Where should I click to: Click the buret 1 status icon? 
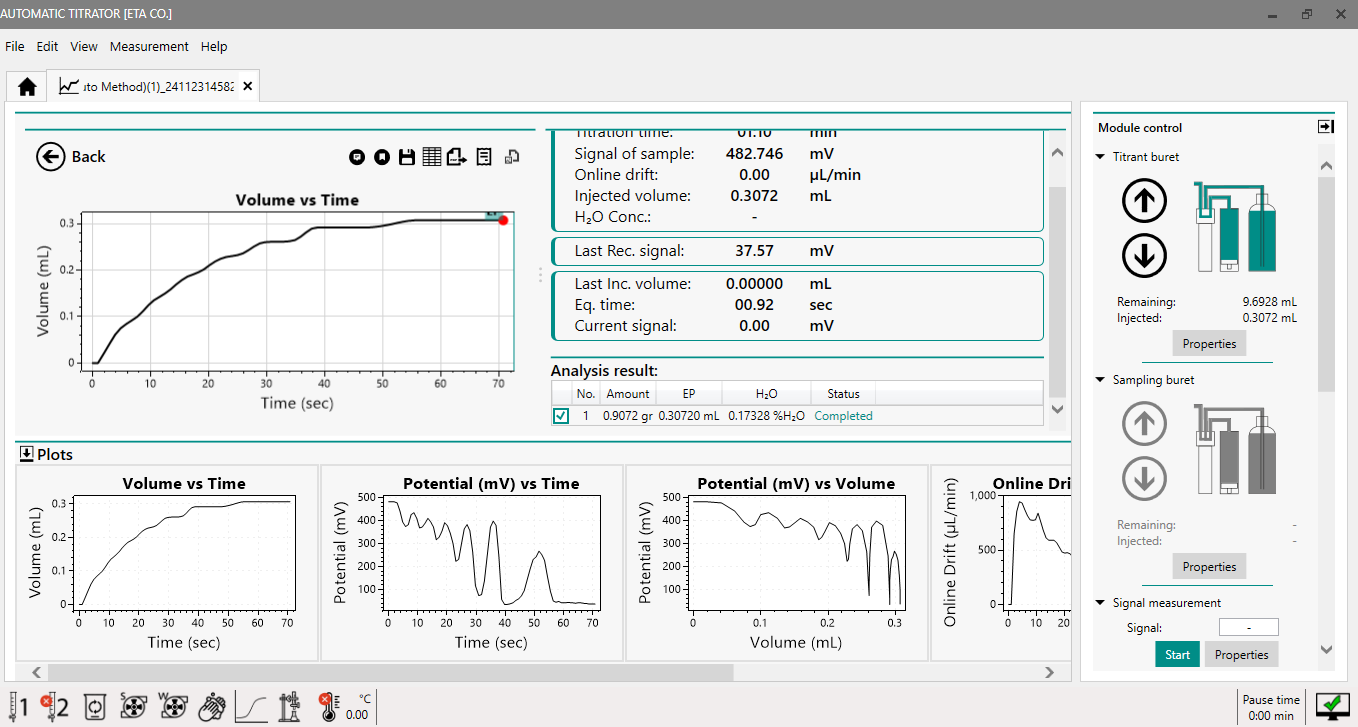(x=18, y=706)
